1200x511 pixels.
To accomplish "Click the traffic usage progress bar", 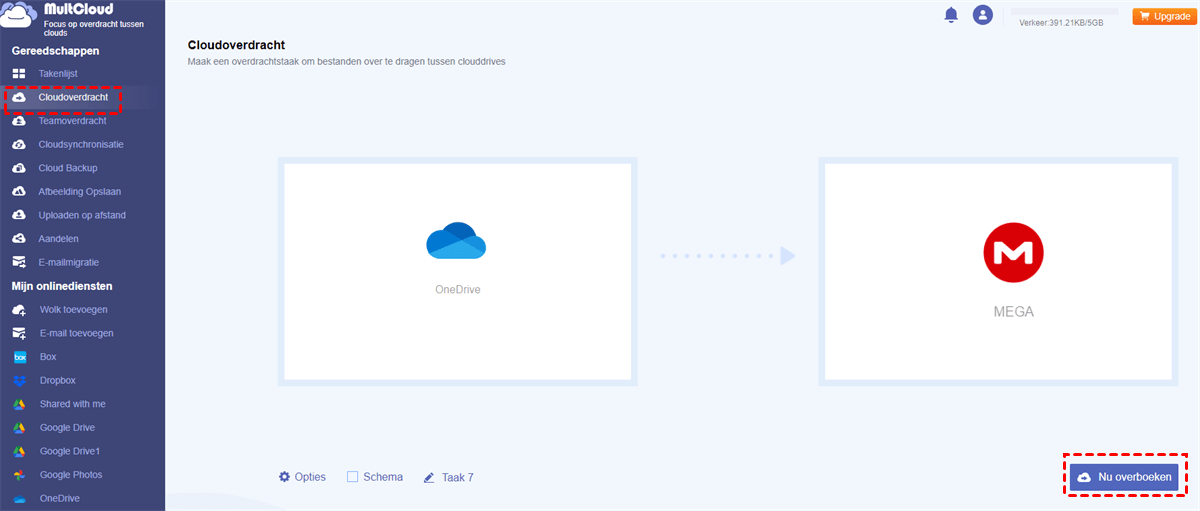I will tap(1065, 11).
